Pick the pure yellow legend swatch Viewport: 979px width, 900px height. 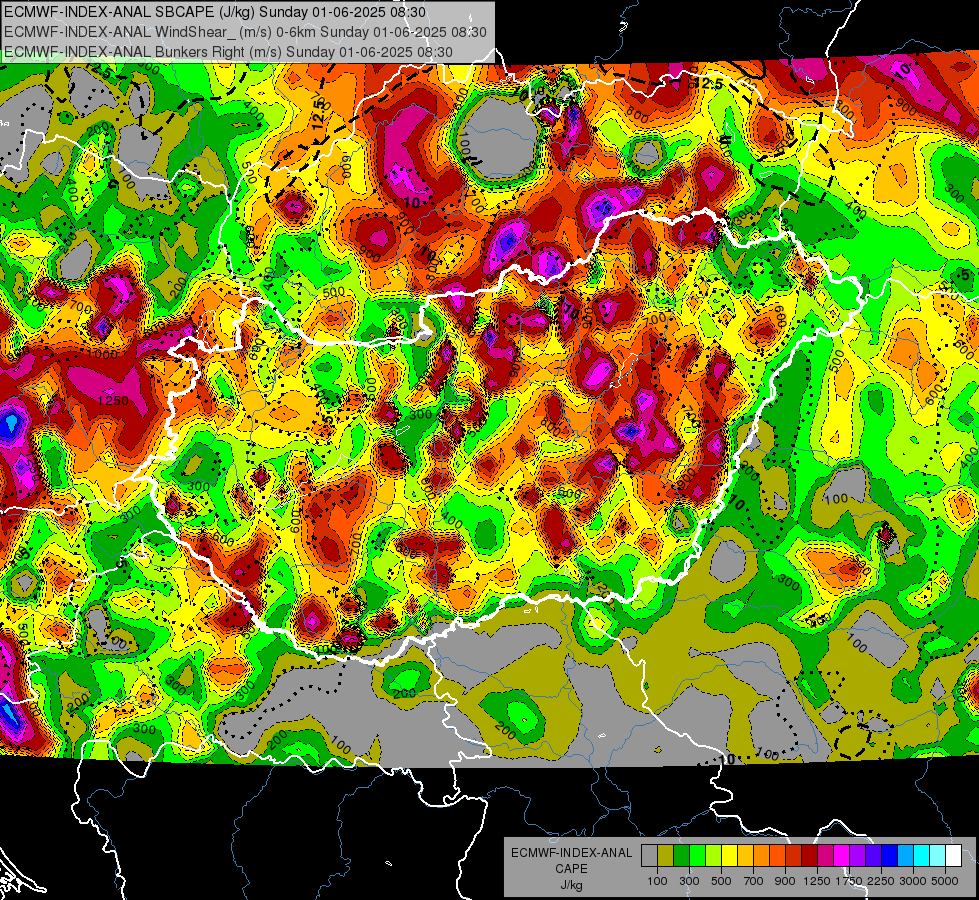729,855
